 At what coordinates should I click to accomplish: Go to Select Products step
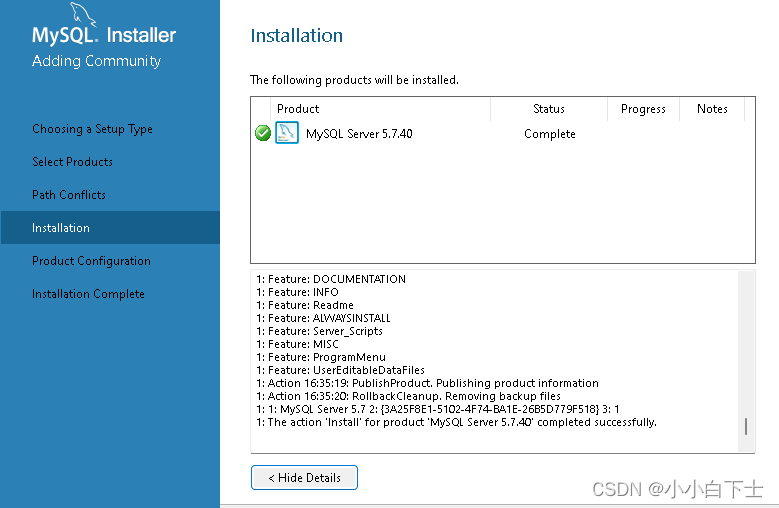[x=73, y=162]
